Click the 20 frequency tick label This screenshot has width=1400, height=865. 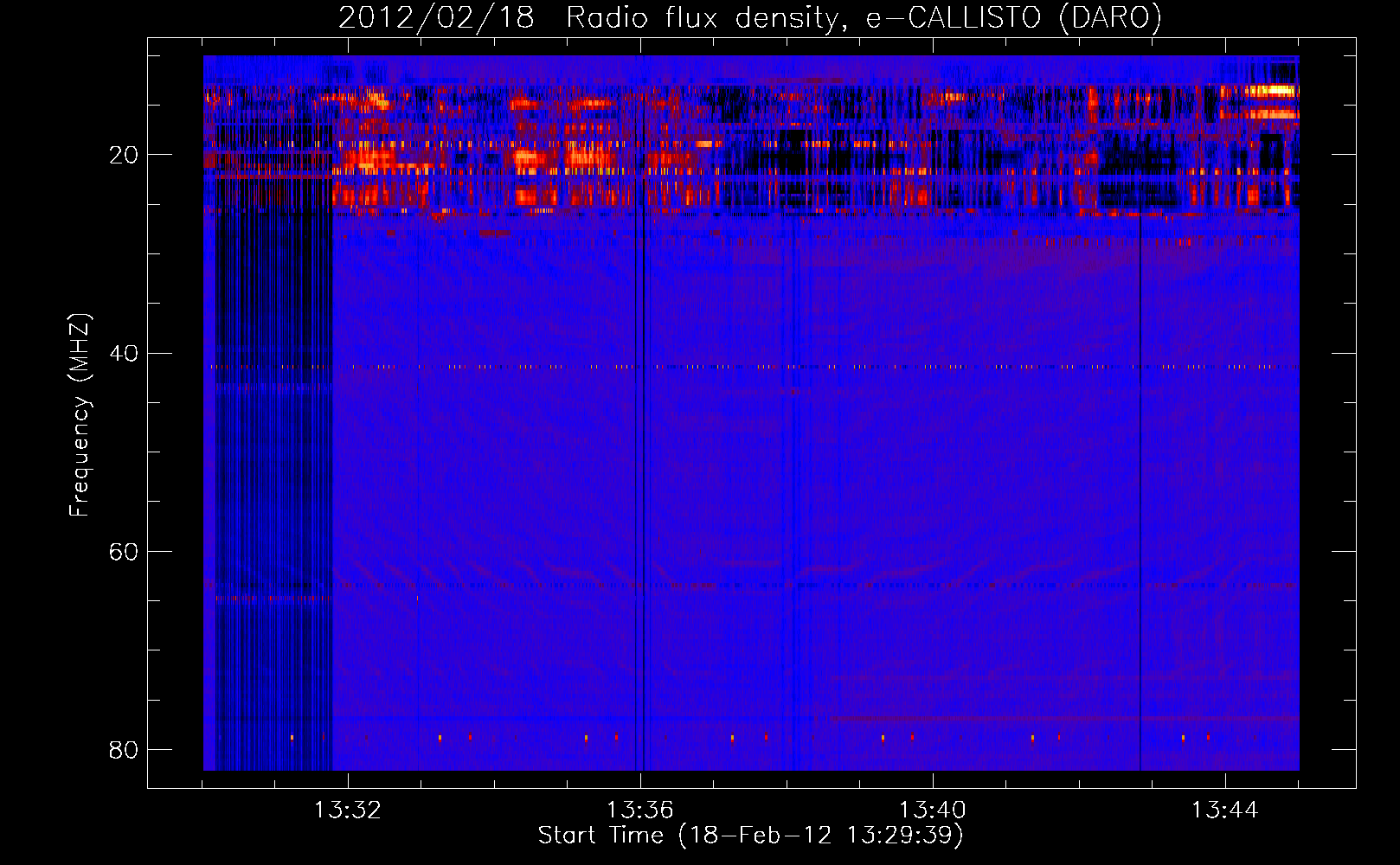tap(123, 156)
